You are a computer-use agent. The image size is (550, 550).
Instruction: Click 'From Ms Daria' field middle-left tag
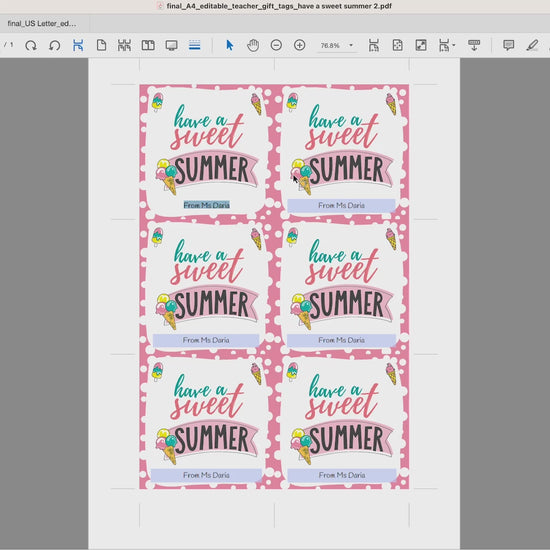coord(206,340)
